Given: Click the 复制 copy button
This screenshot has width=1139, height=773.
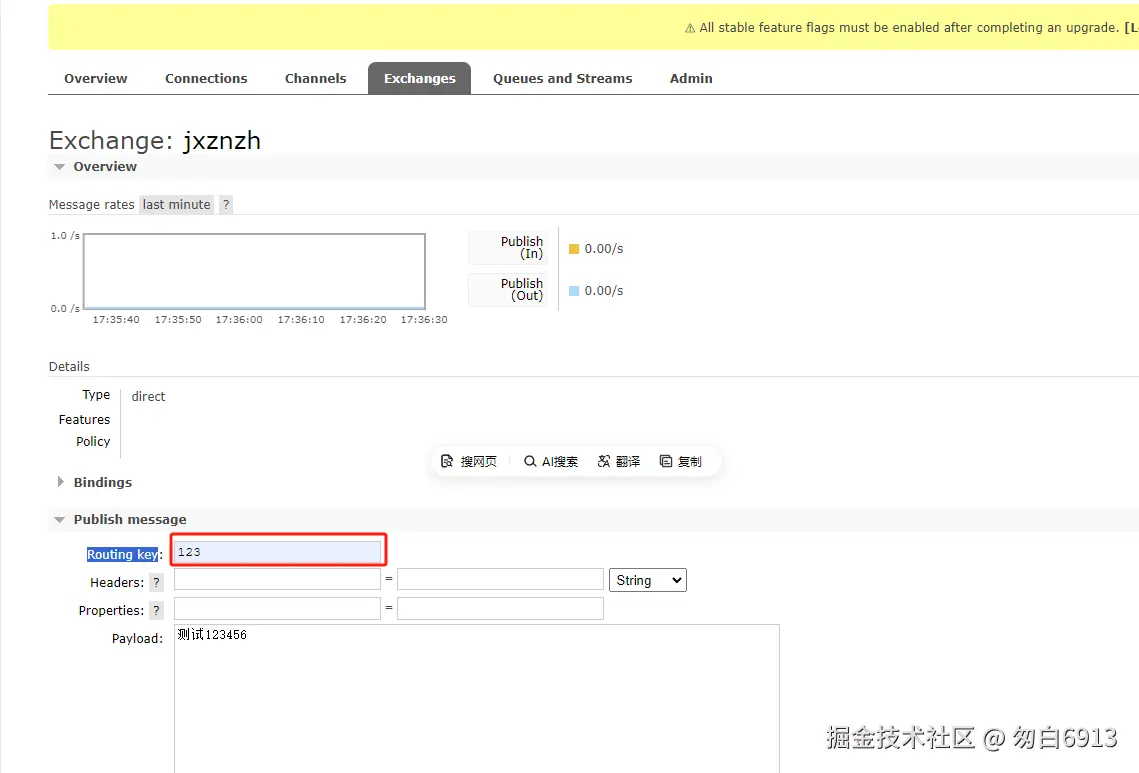Looking at the screenshot, I should coord(681,461).
